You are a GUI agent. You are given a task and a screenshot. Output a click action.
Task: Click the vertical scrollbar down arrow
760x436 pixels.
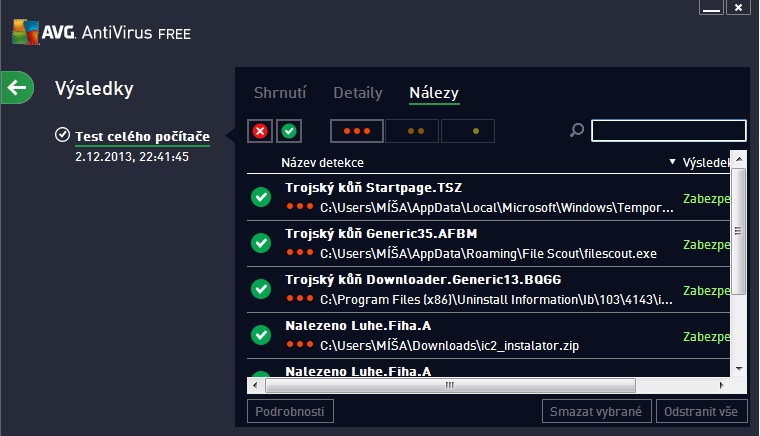coord(739,369)
